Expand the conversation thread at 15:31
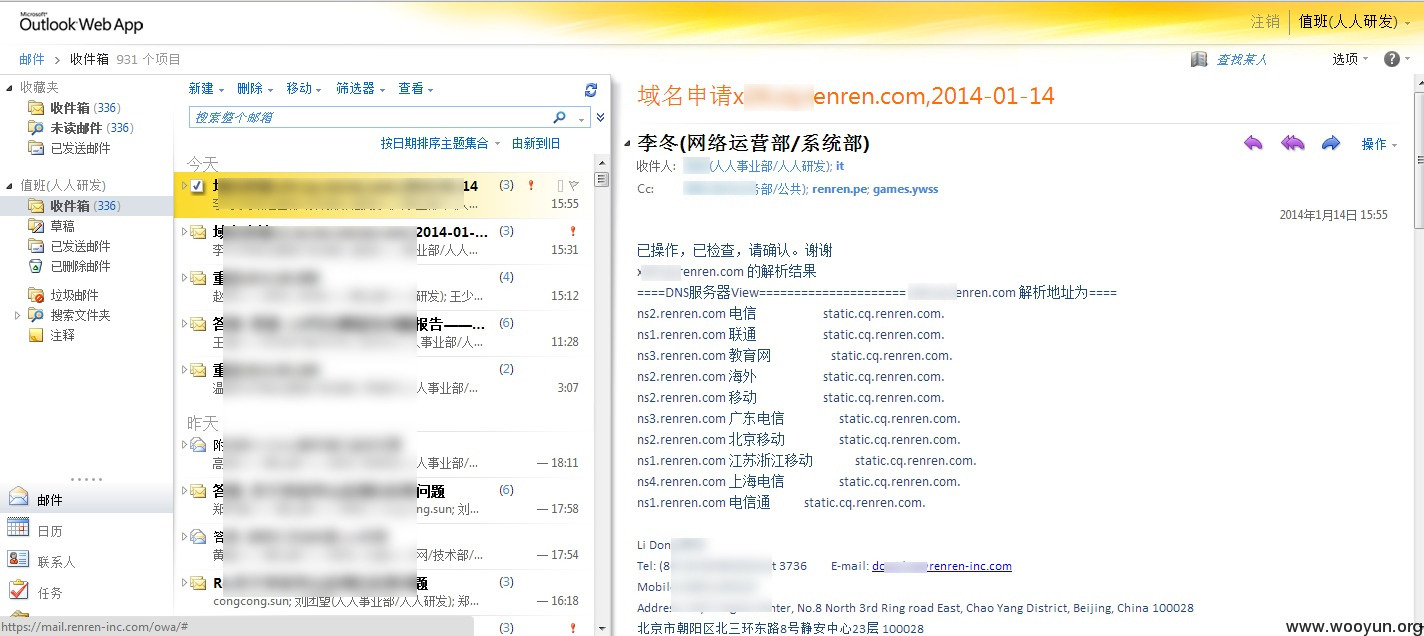 point(183,231)
